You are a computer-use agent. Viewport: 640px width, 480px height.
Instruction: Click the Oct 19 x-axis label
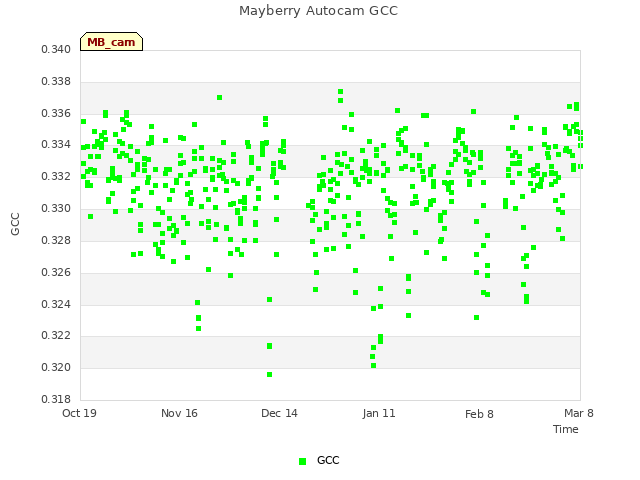click(x=79, y=413)
